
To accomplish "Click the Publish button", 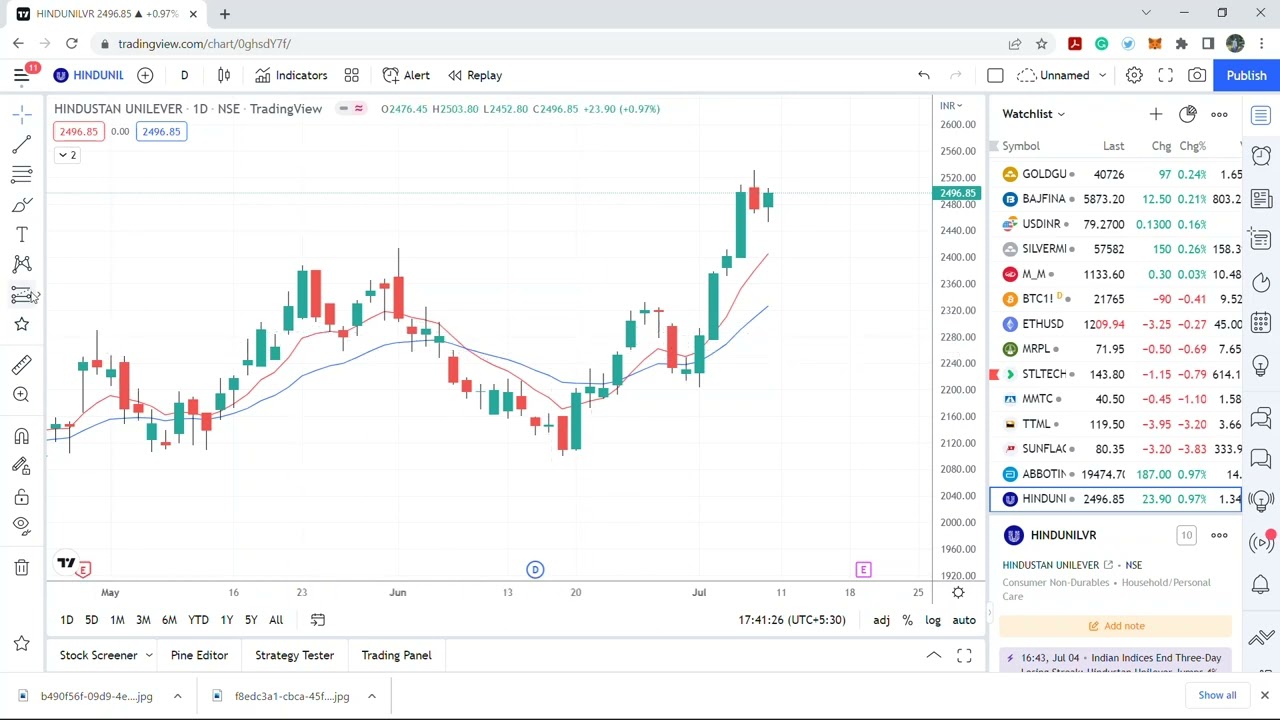I will coord(1246,75).
